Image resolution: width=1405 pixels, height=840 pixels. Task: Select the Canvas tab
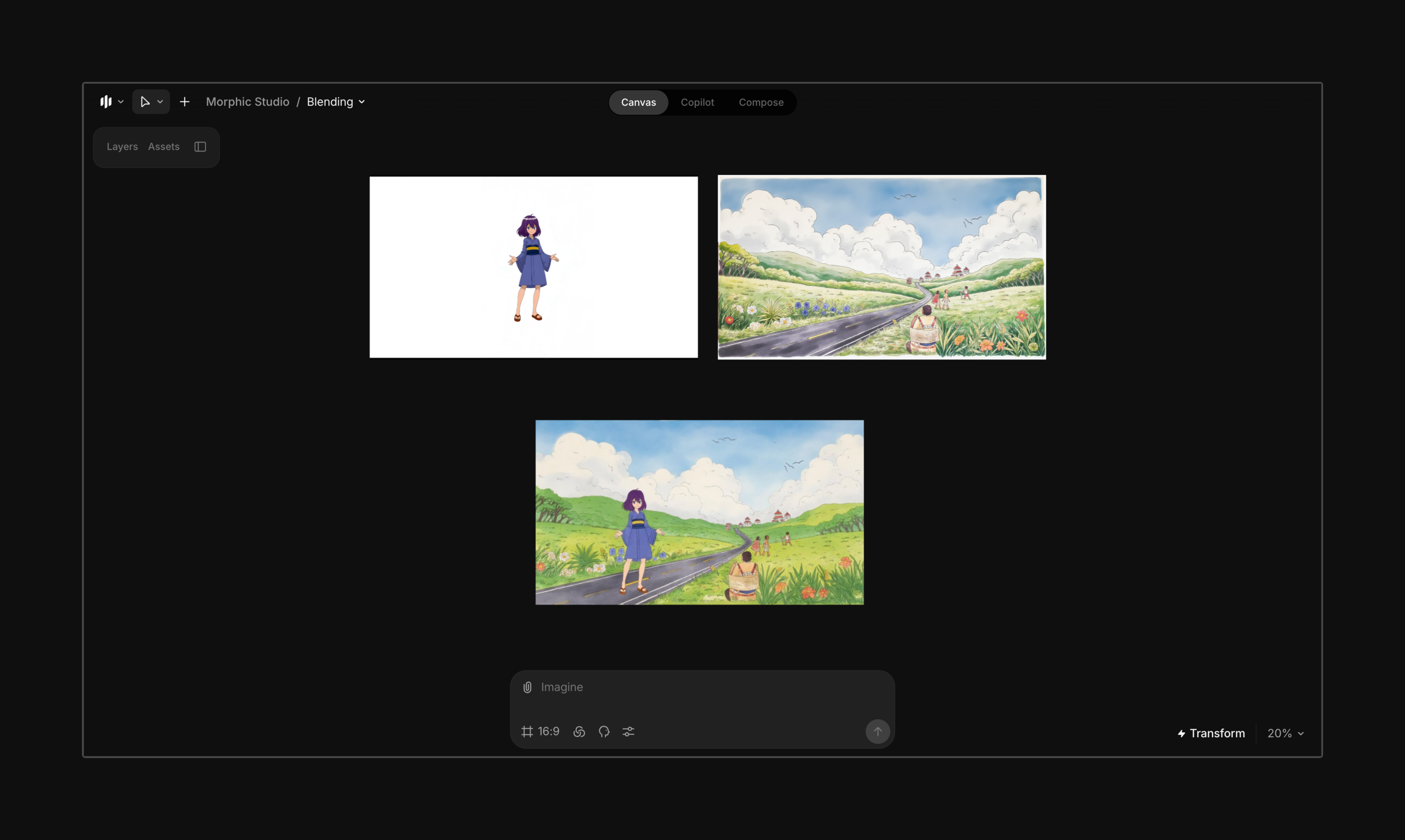coord(638,102)
